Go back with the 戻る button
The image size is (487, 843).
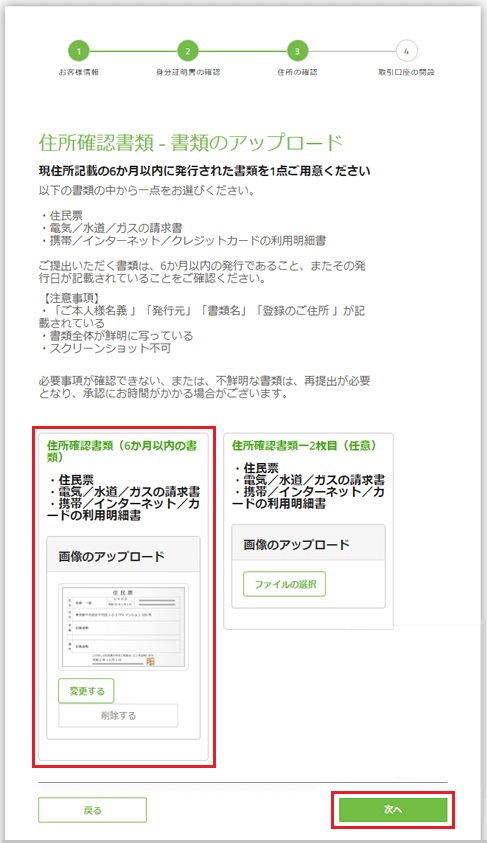[92, 810]
